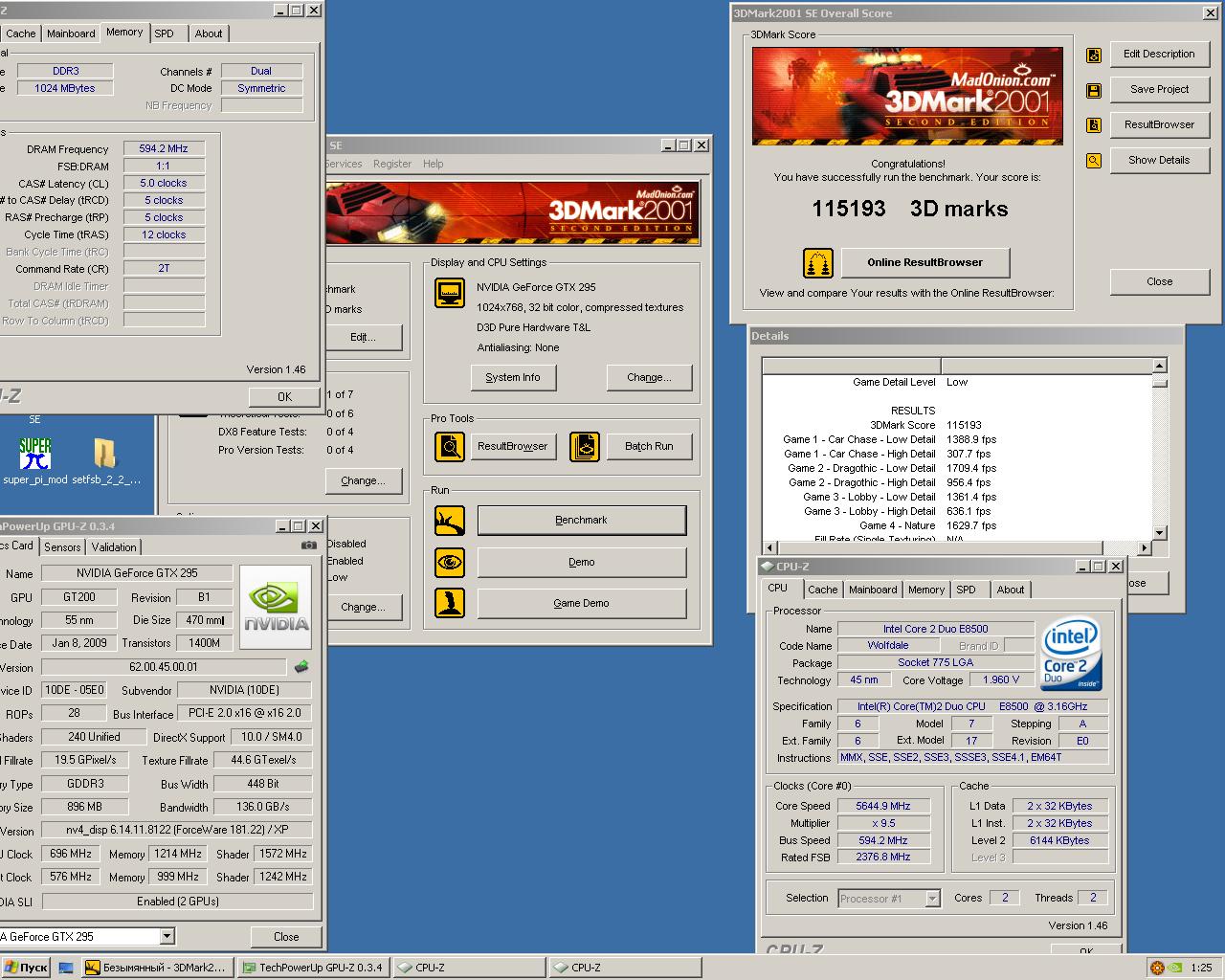Image resolution: width=1225 pixels, height=980 pixels.
Task: Open the Sensors tab in GPU-Z
Action: coord(62,547)
